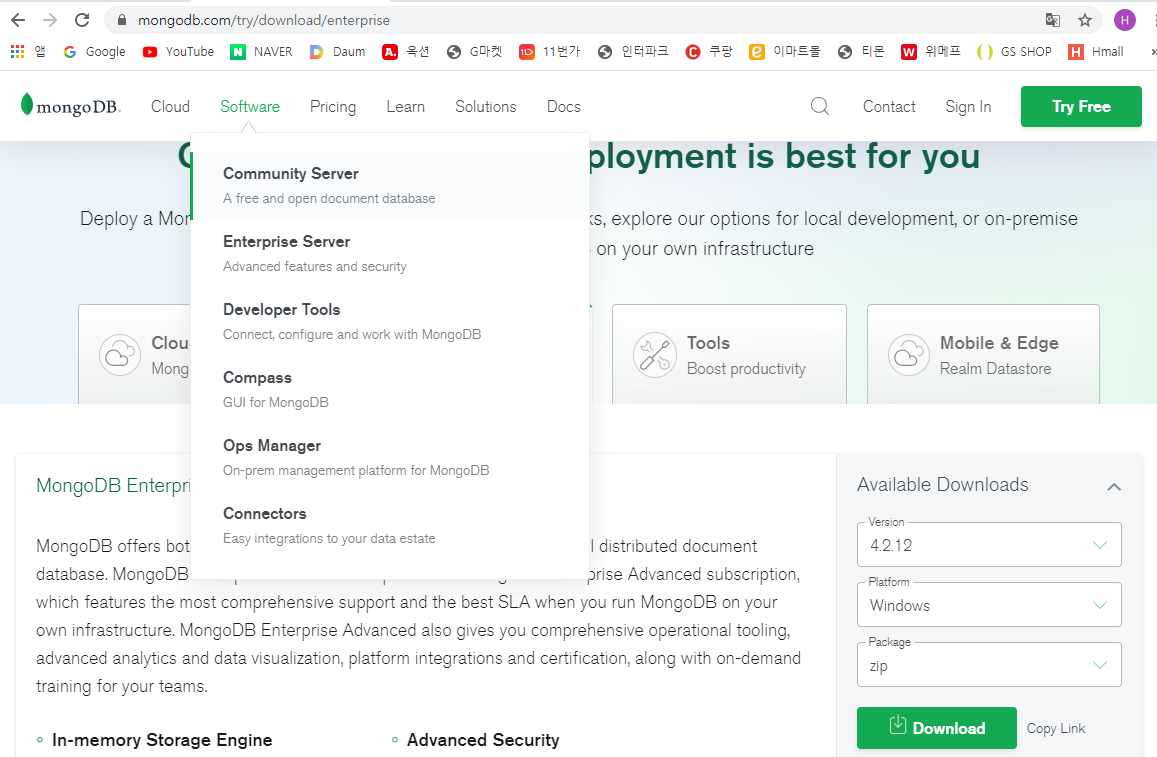This screenshot has width=1157, height=757.
Task: Click the In-memory Storage Engine heading
Action: (x=162, y=739)
